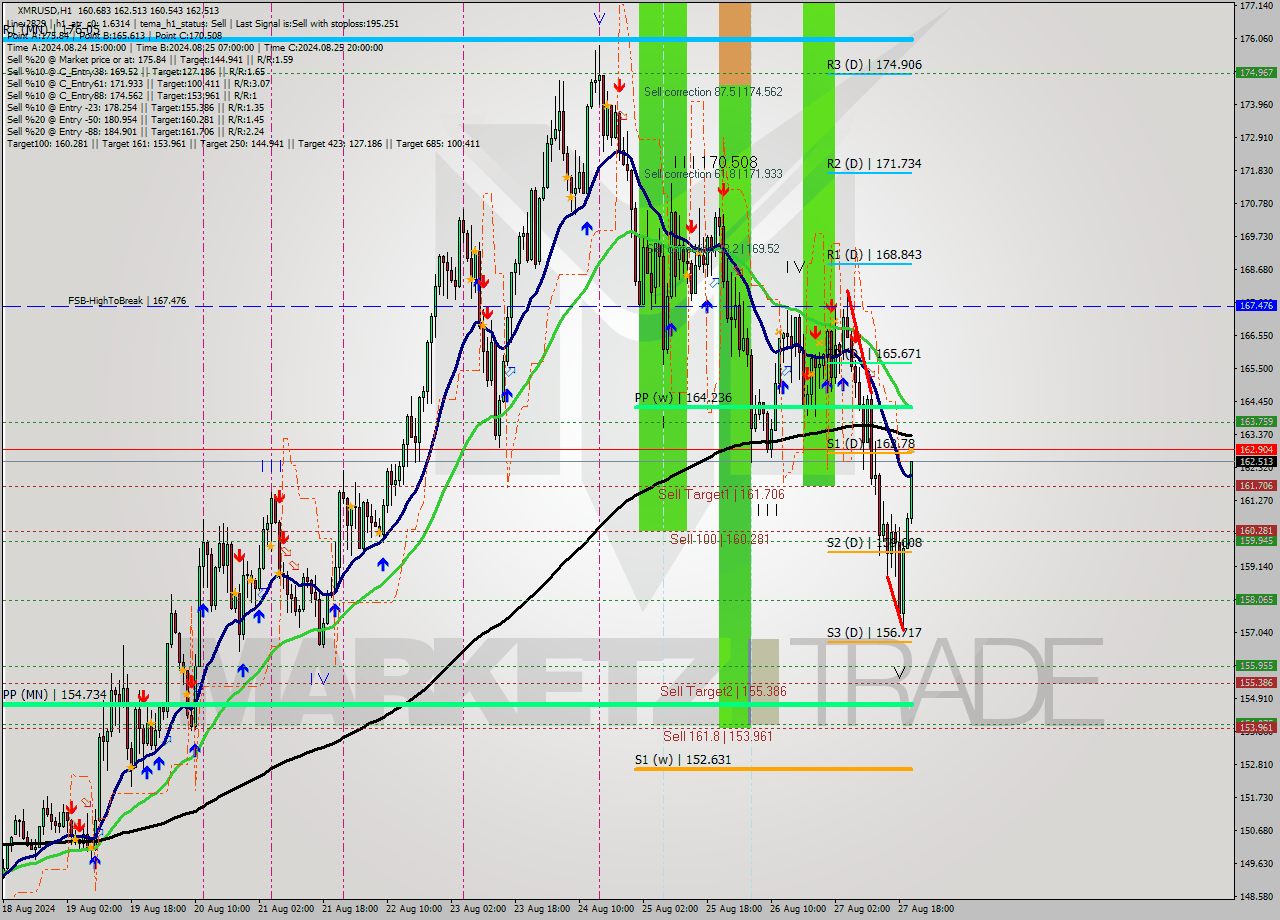Click the Sell %20 @ Entry -50 line
This screenshot has height=920, width=1280.
[135, 119]
